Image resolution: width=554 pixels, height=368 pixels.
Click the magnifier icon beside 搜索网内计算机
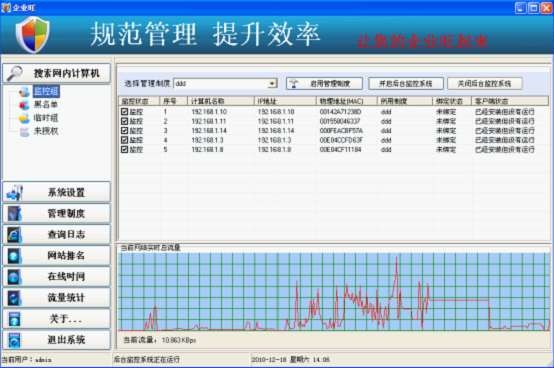[15, 73]
